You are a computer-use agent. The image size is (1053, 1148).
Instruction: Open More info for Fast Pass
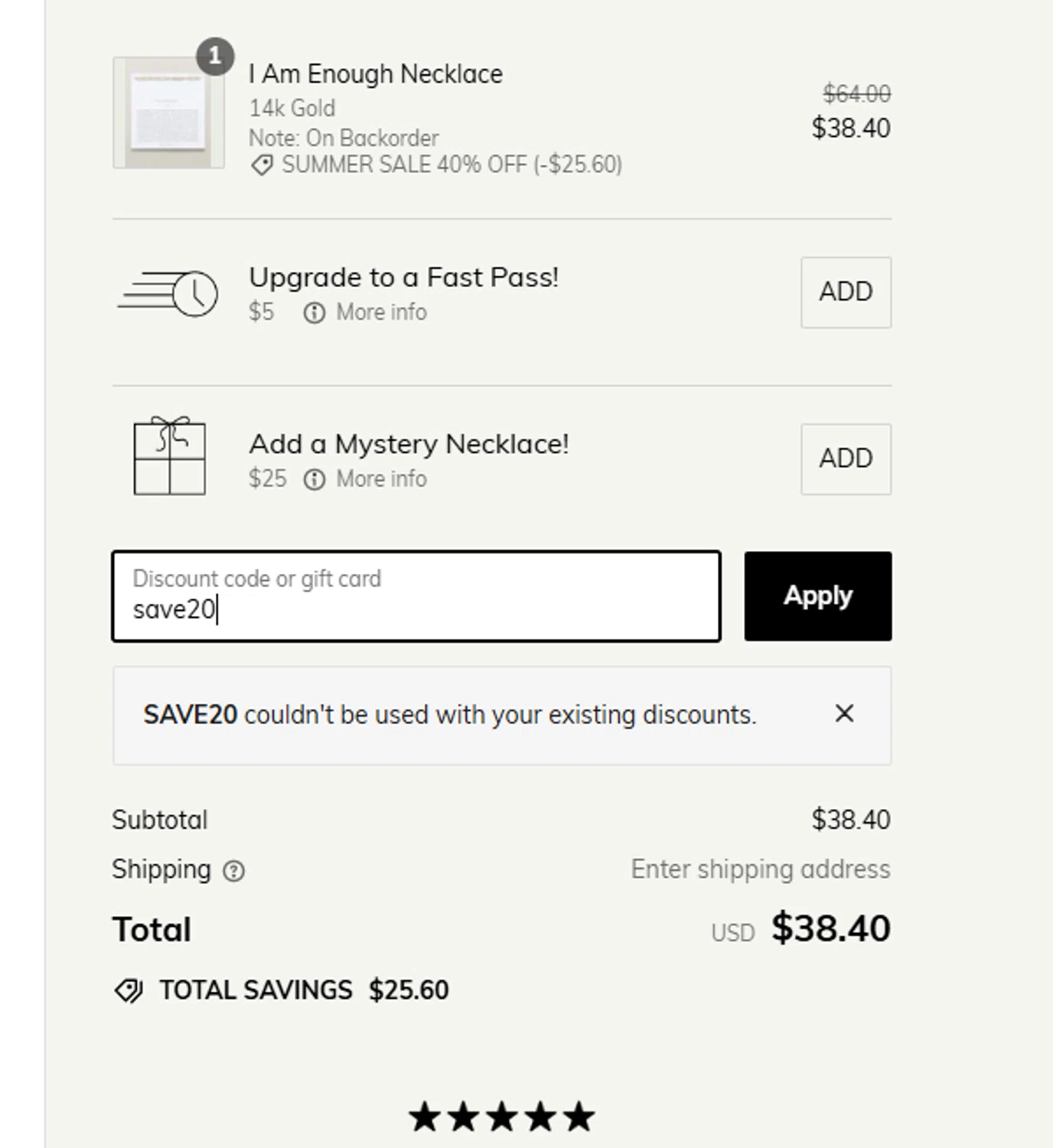pos(381,312)
